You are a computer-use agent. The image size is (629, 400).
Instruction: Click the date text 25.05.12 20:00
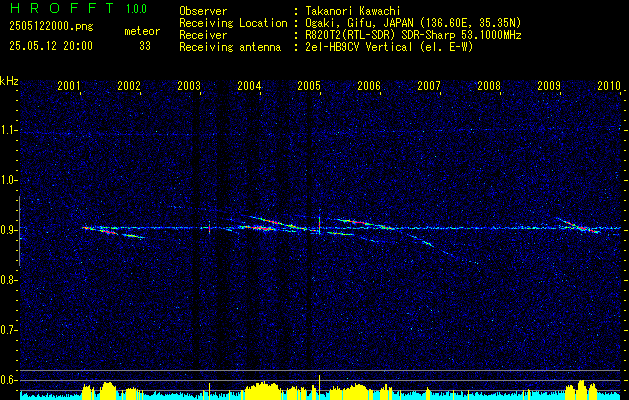coord(51,46)
